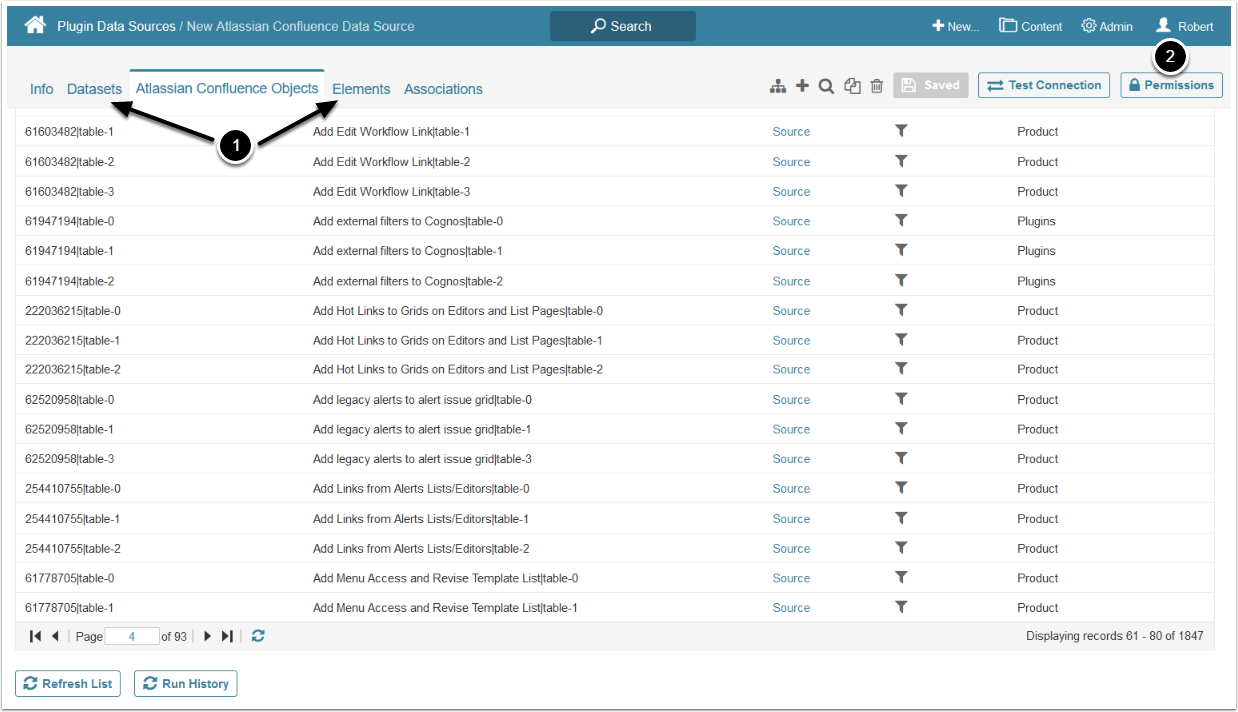Select the 254410755|table-2 ID cell
The width and height of the screenshot is (1238, 712).
point(73,548)
